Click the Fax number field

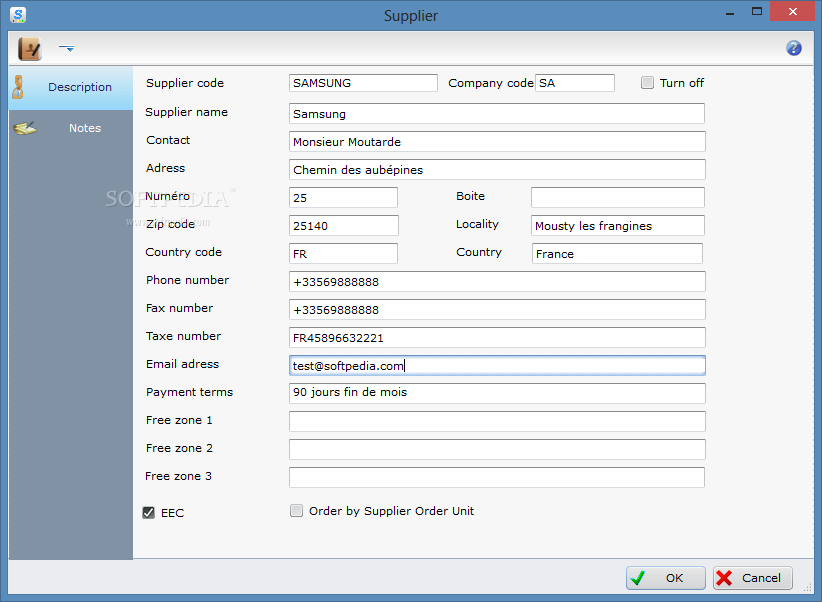[x=496, y=309]
